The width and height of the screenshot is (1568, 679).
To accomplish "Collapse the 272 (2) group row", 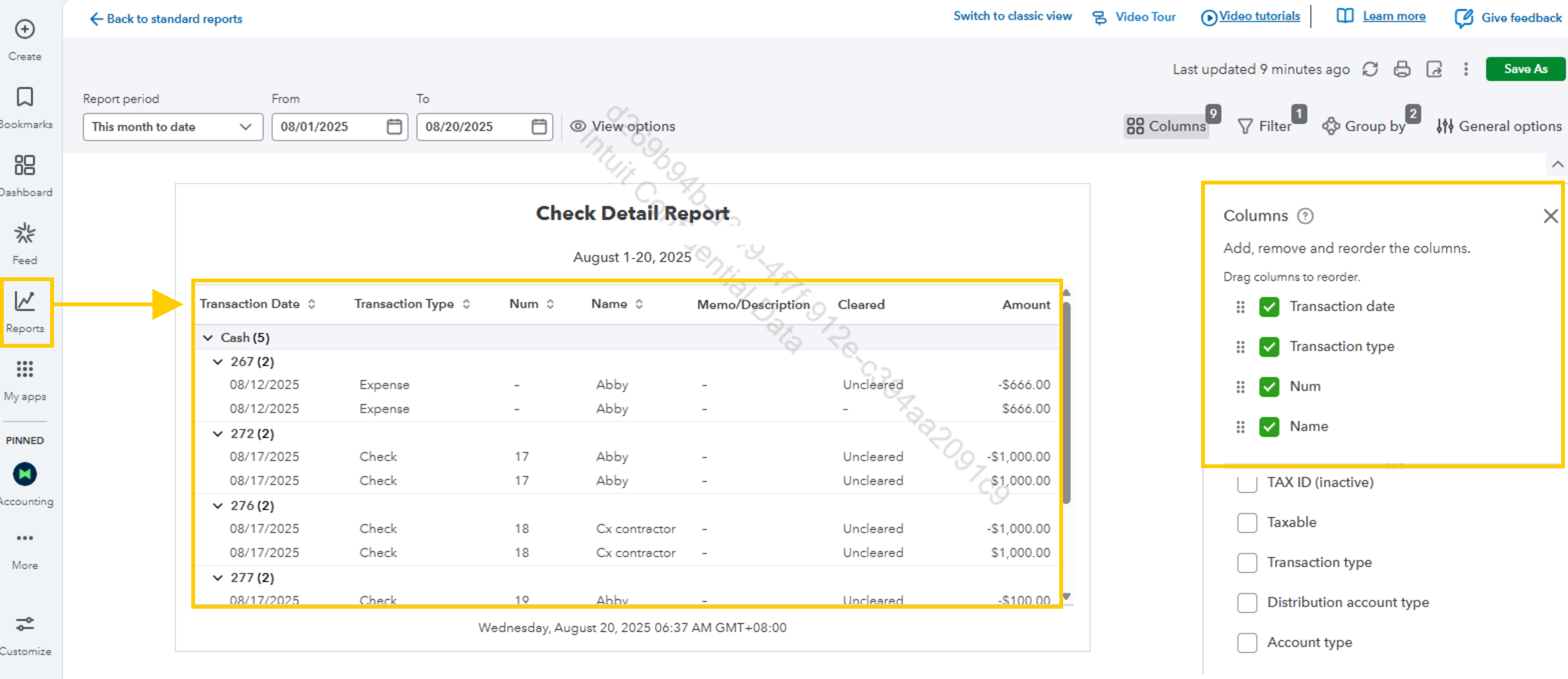I will coord(218,434).
